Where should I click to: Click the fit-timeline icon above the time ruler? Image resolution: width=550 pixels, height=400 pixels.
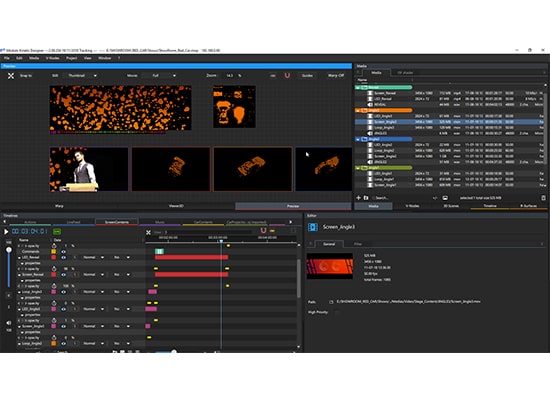coord(148,232)
